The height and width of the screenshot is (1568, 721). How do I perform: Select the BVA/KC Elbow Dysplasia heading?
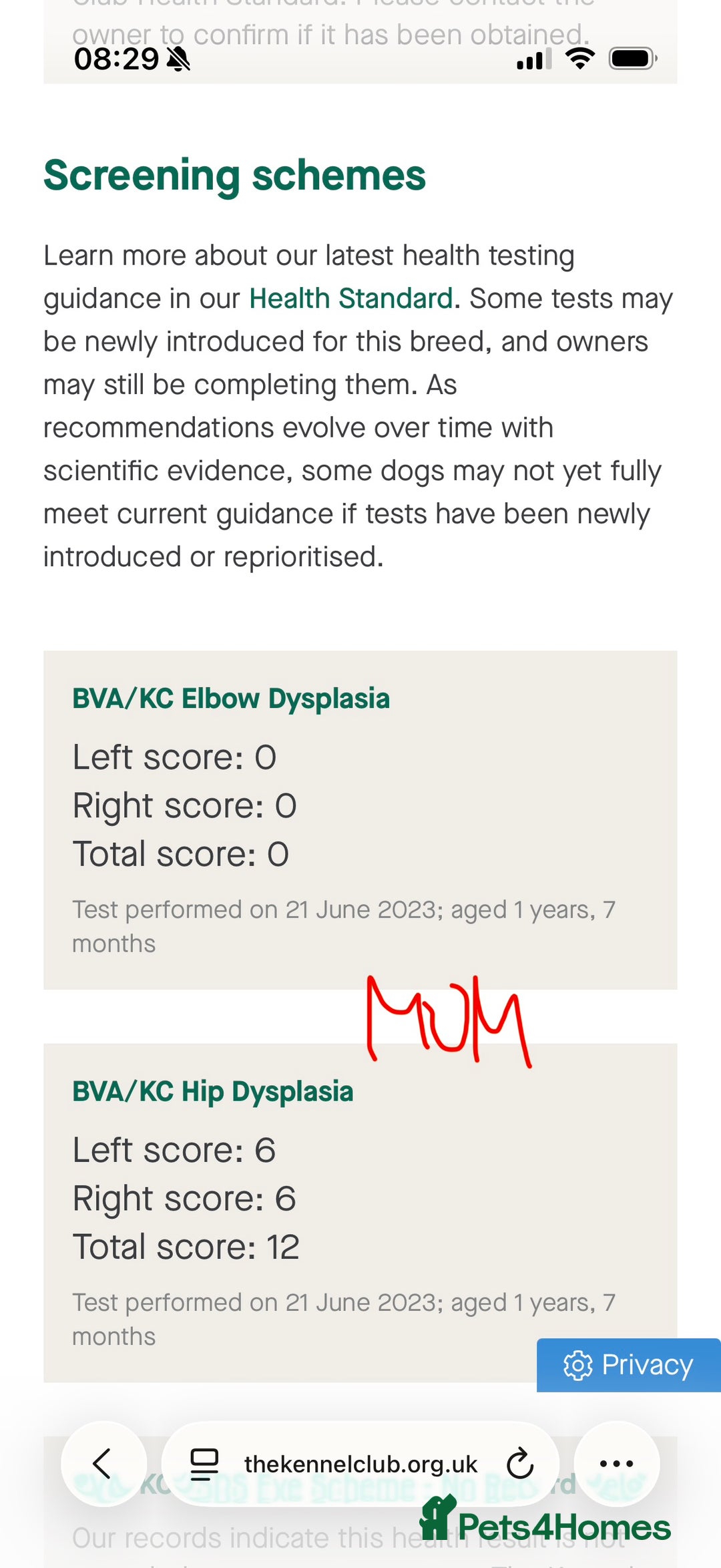pos(231,699)
